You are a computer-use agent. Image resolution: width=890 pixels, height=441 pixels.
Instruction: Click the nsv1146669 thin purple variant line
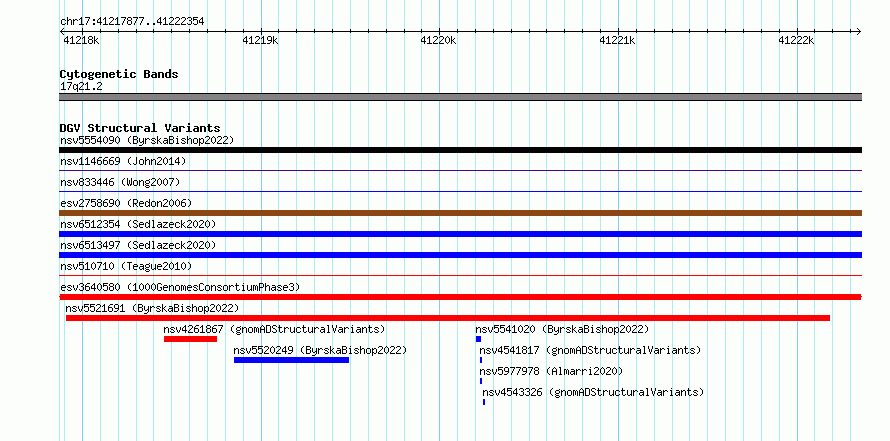[460, 170]
